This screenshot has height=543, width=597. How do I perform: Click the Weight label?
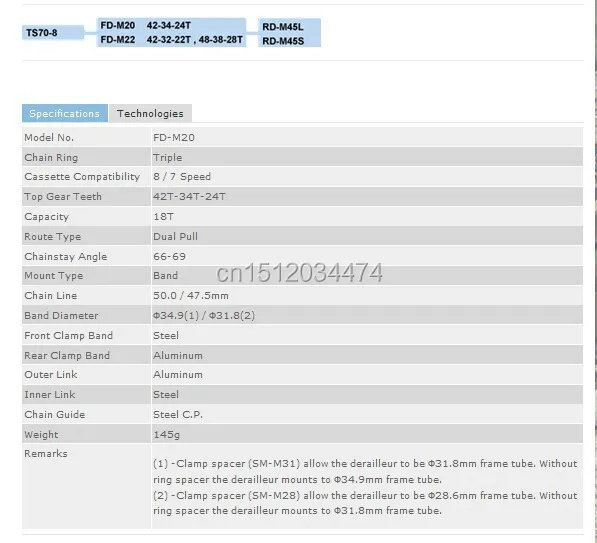tap(41, 434)
